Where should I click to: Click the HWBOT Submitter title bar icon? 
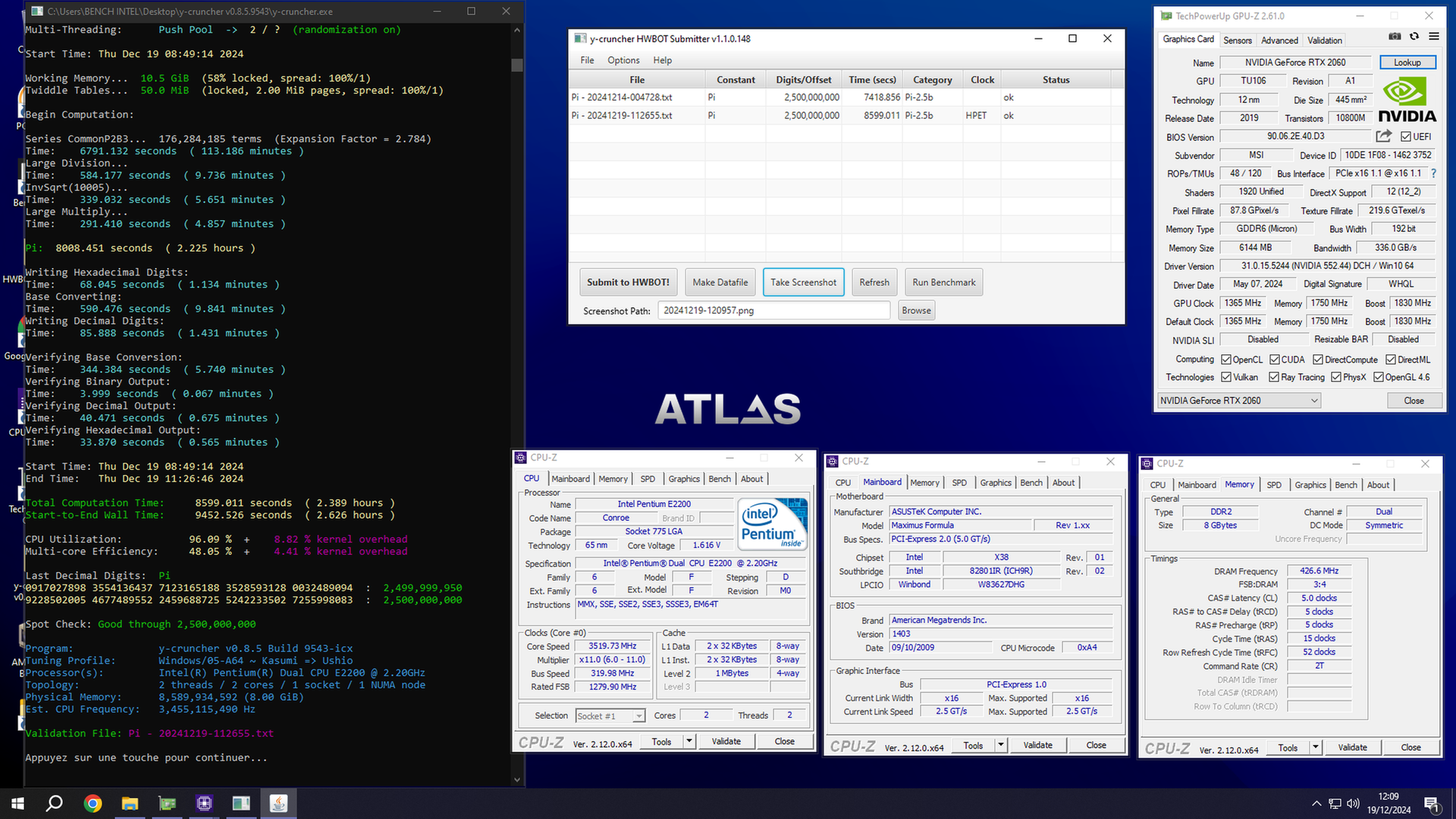pyautogui.click(x=580, y=39)
